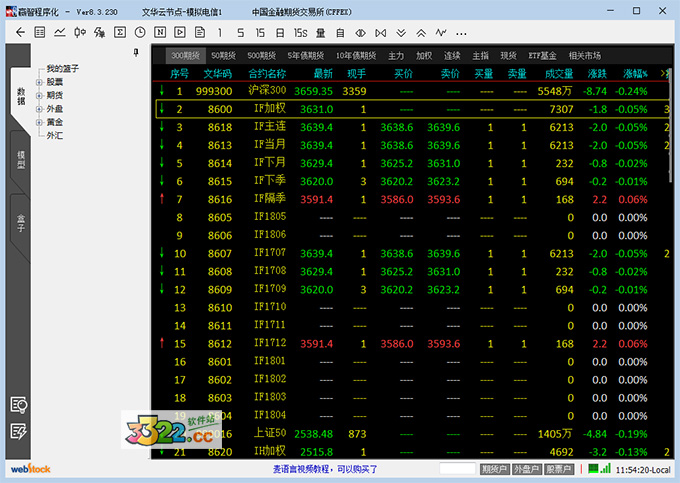Image resolution: width=680 pixels, height=483 pixels.
Task: Switch to the 盒子 side tab
Action: pyautogui.click(x=21, y=223)
